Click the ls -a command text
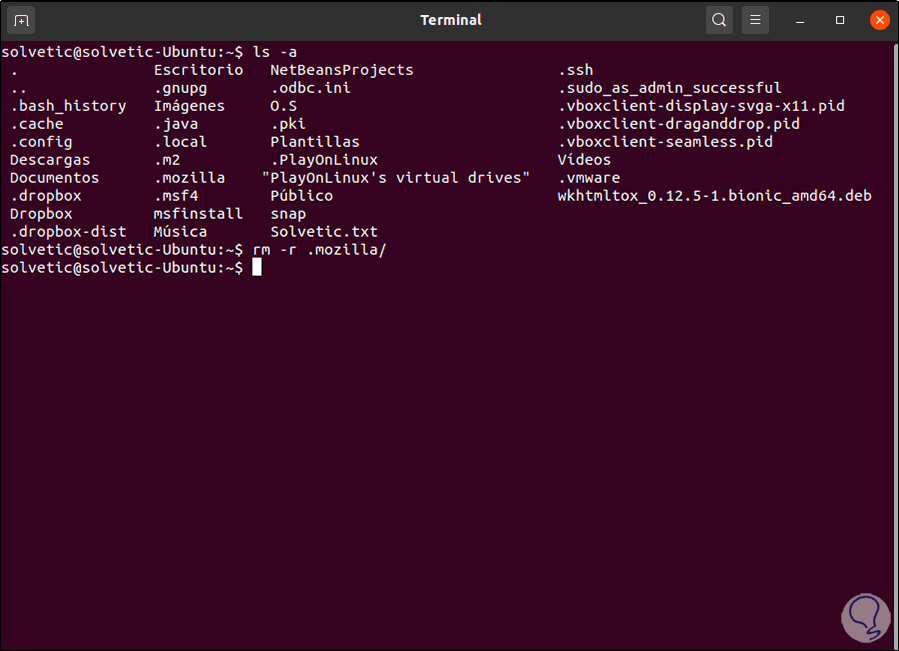The height and width of the screenshot is (651, 899). click(274, 52)
